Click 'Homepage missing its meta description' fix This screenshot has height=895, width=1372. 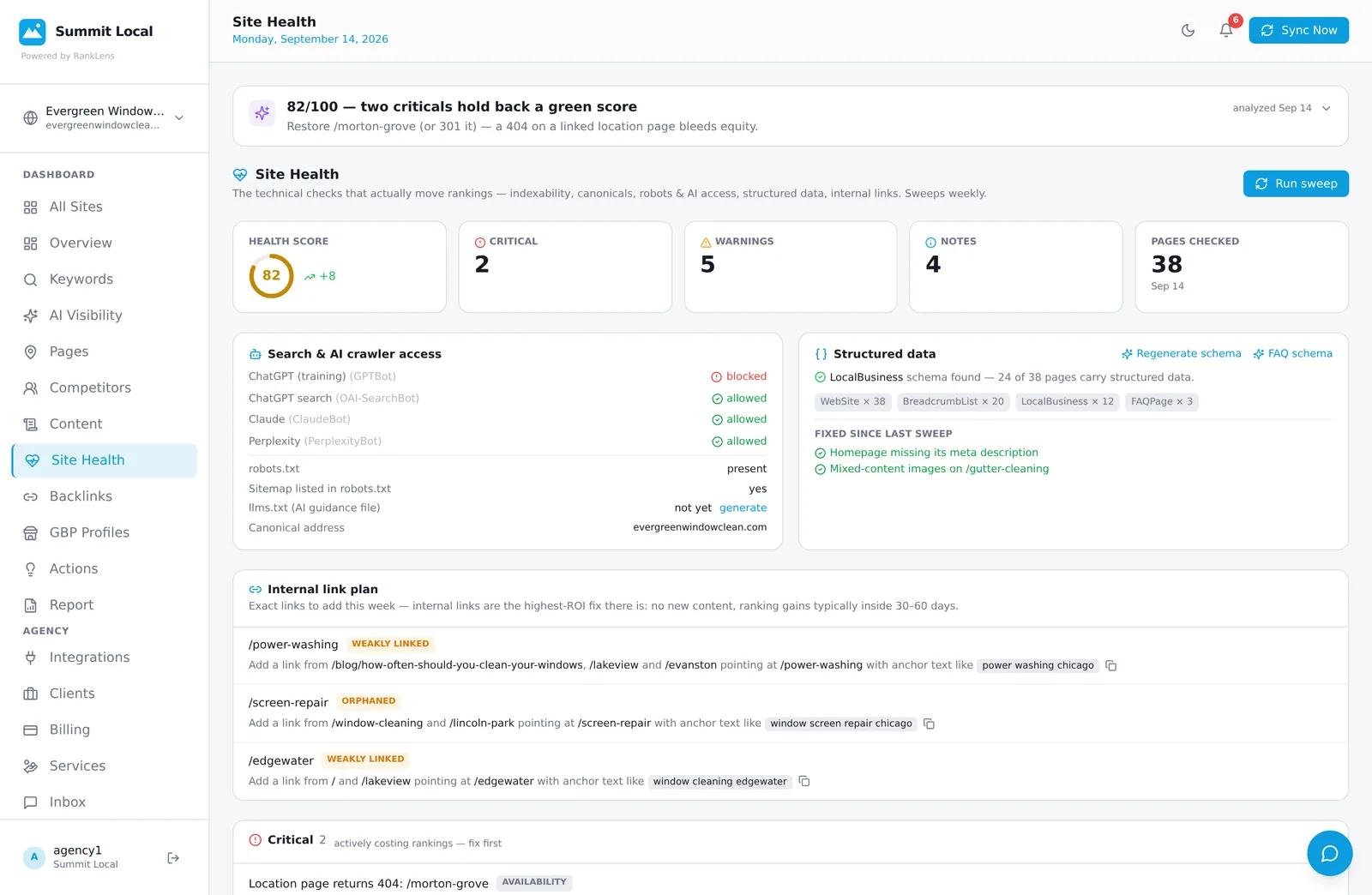point(933,453)
